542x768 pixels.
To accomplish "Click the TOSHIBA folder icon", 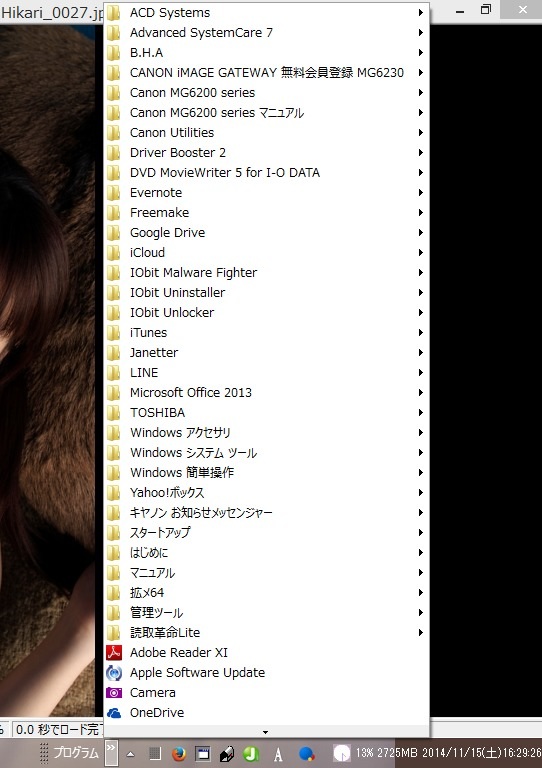I will (x=114, y=412).
